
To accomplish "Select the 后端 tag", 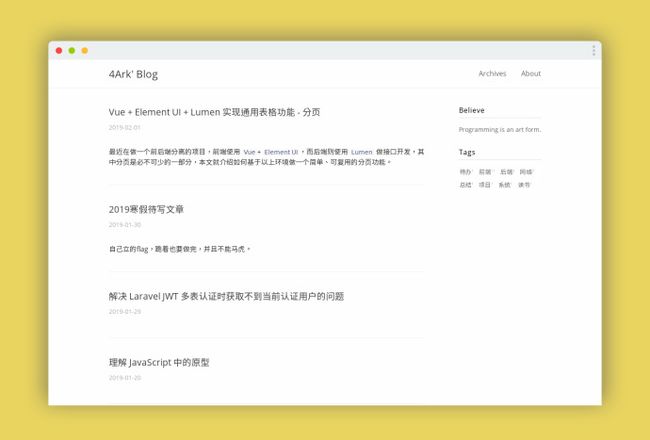I will pos(506,172).
